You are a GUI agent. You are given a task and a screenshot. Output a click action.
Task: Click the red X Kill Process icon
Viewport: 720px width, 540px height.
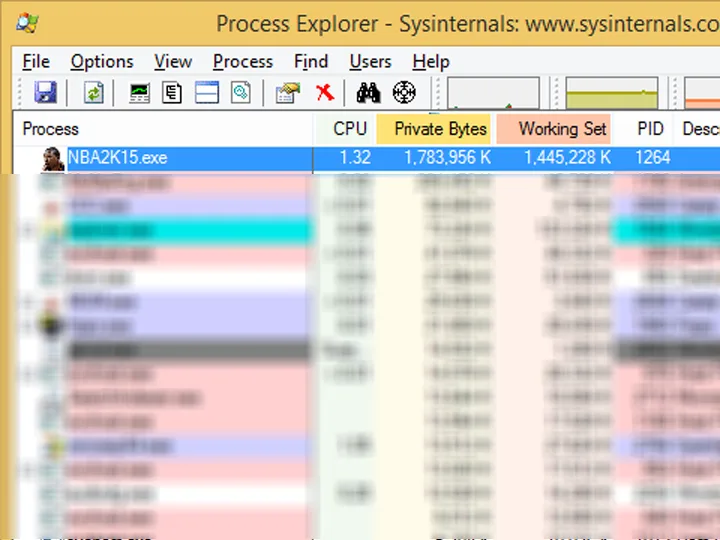pos(325,93)
